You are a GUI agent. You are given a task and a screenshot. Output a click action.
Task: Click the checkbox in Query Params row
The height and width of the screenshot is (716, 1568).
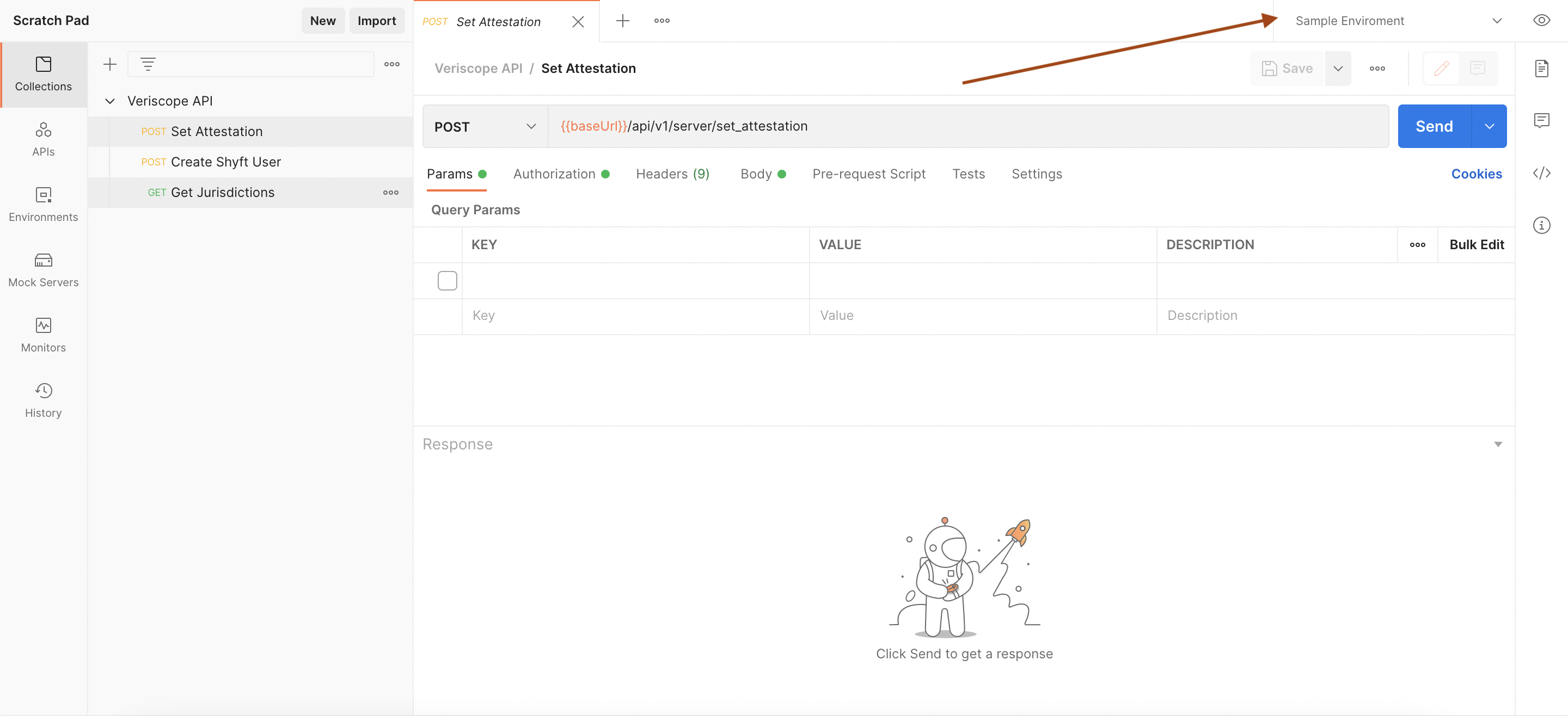(448, 281)
